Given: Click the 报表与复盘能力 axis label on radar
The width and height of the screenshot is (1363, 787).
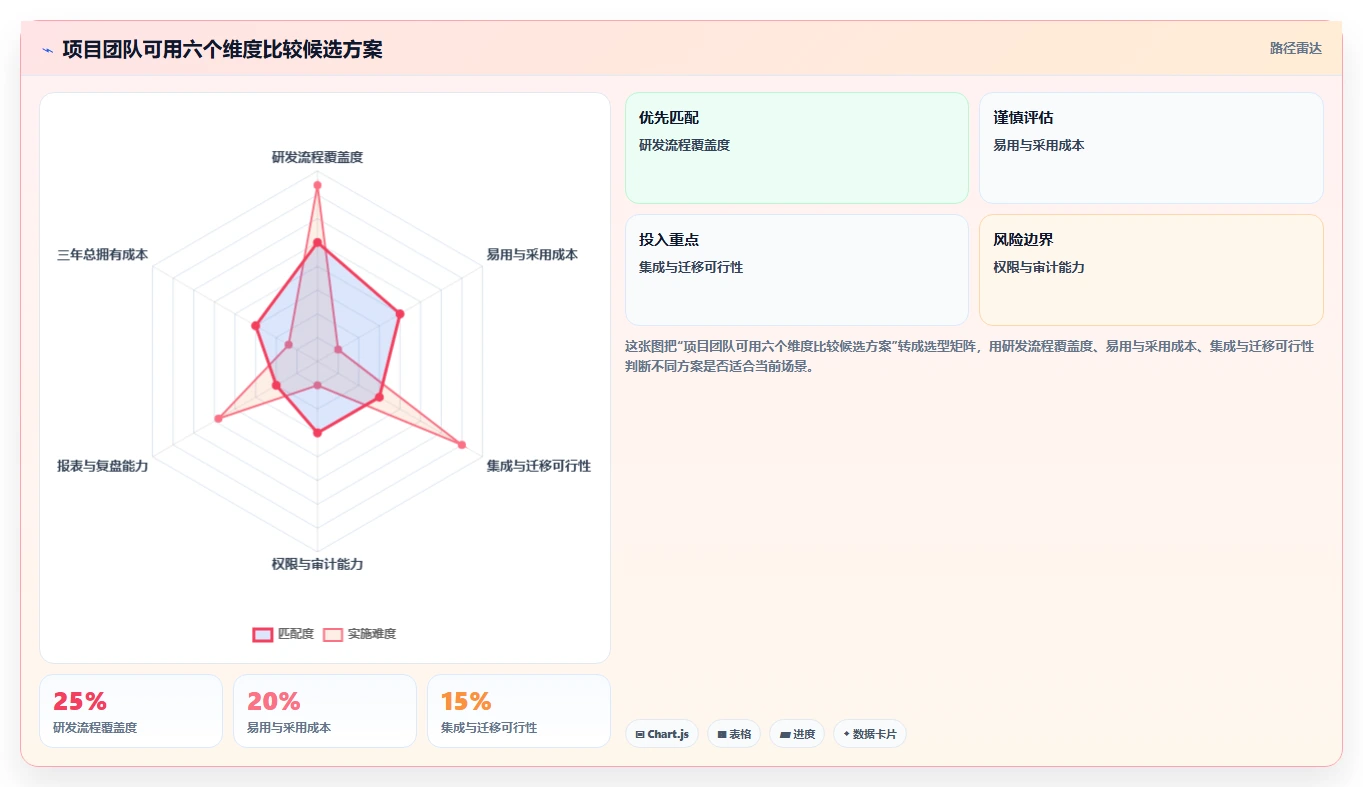Looking at the screenshot, I should (102, 466).
